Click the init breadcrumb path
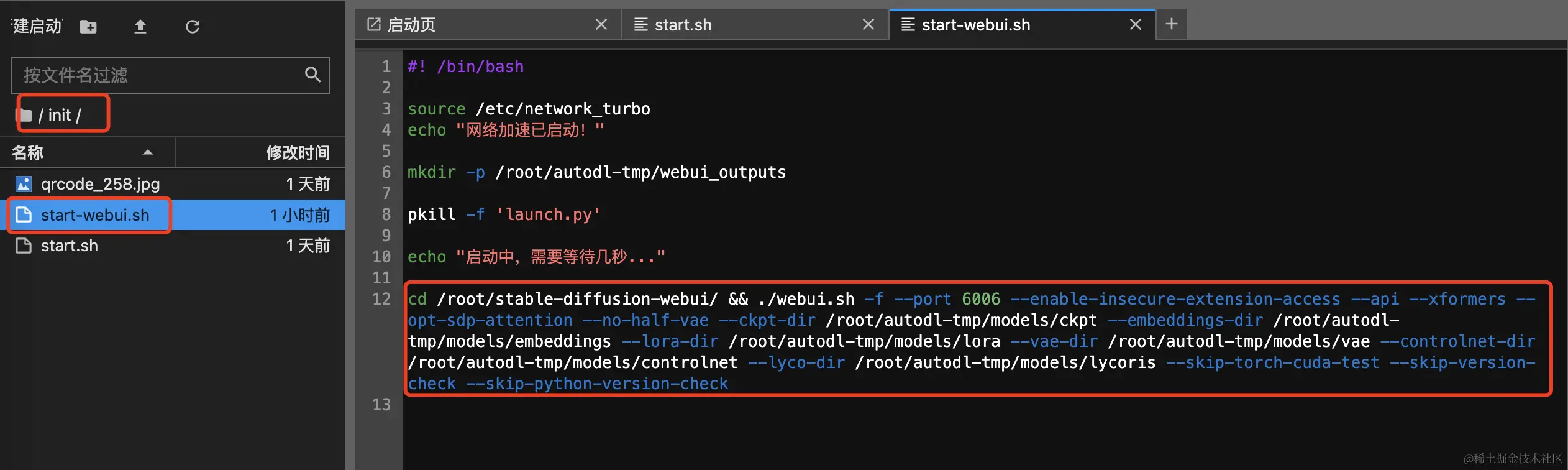 [60, 115]
